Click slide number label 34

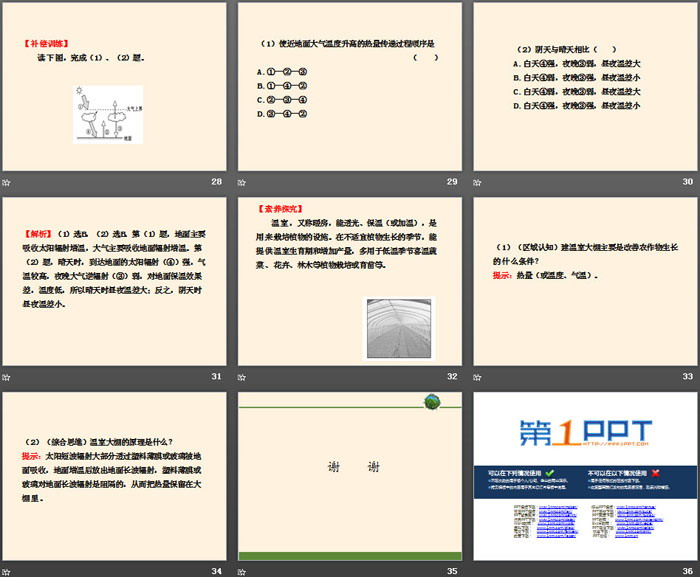217,571
